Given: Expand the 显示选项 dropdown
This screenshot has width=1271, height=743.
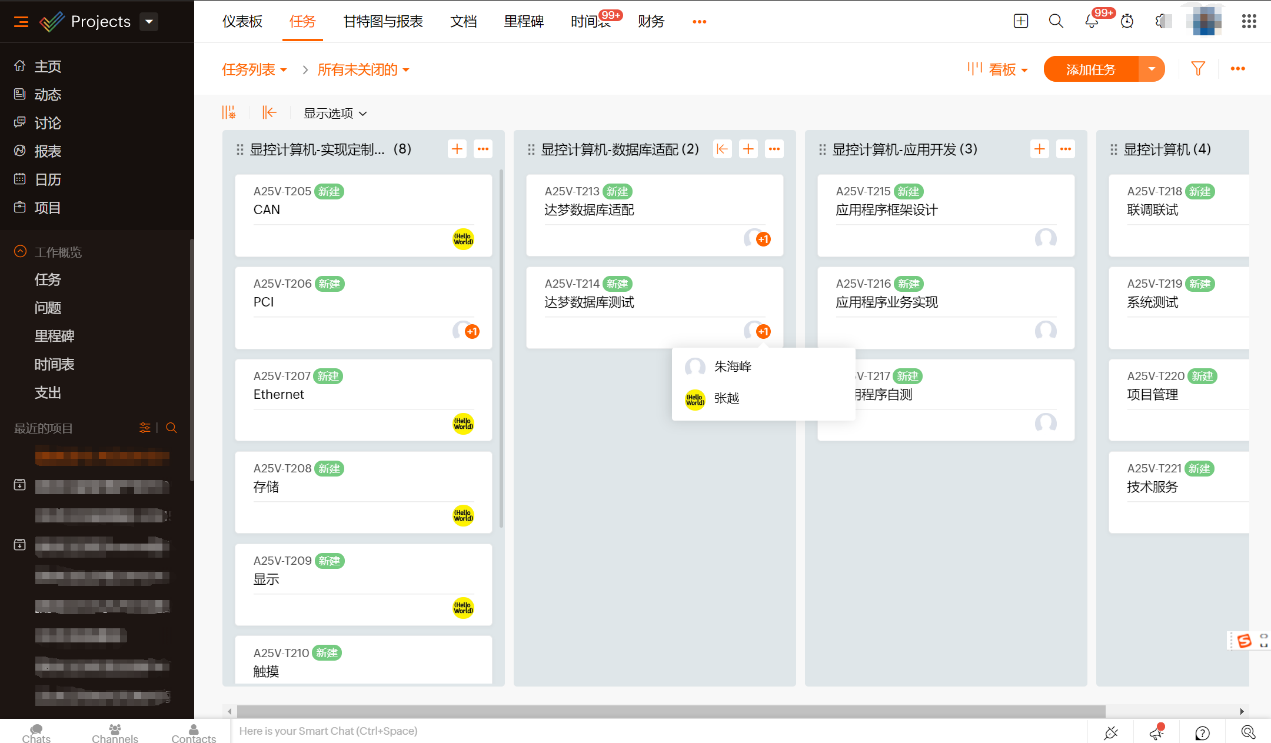Looking at the screenshot, I should 336,113.
